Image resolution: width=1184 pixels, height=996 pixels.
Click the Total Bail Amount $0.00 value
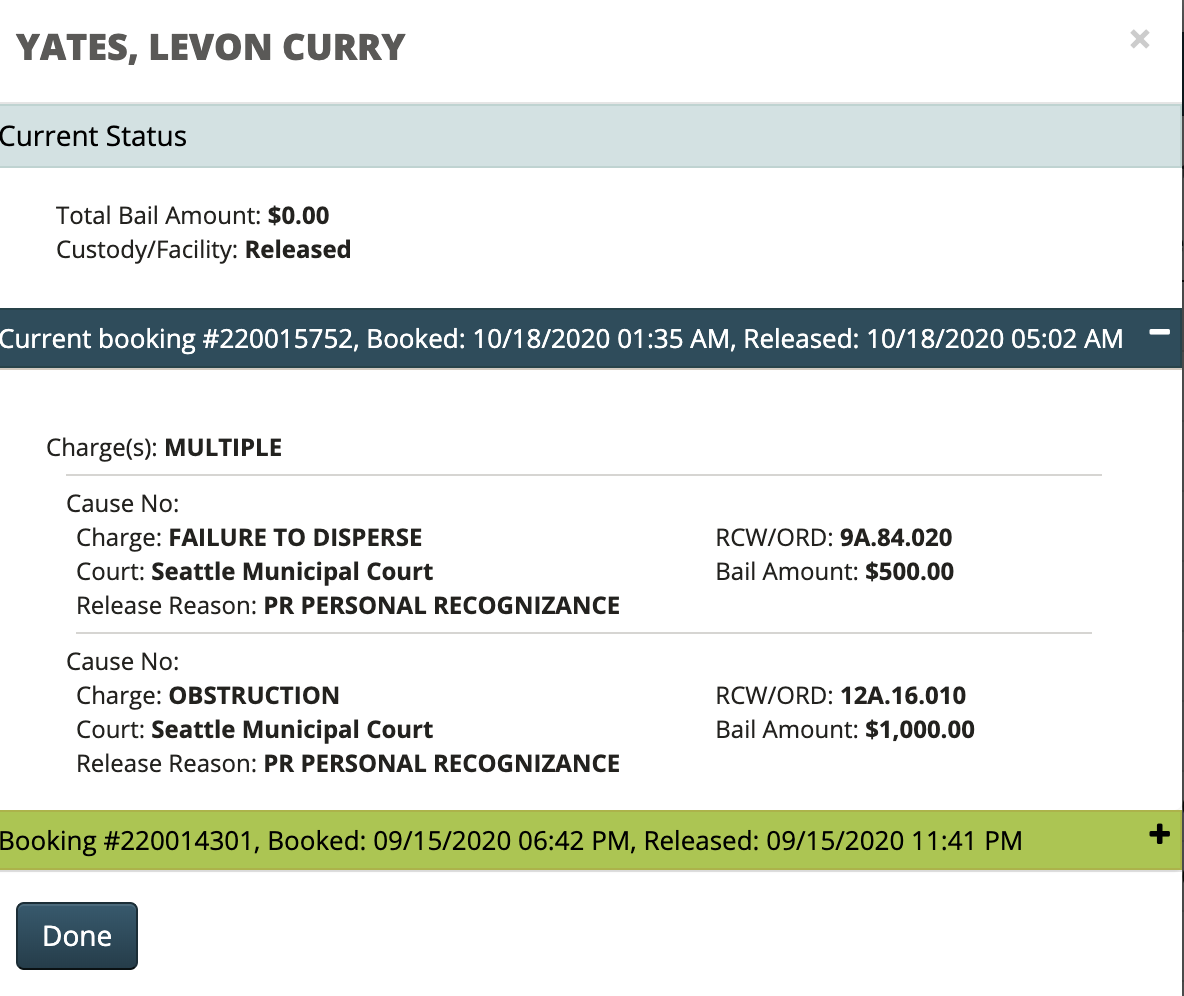pyautogui.click(x=298, y=215)
